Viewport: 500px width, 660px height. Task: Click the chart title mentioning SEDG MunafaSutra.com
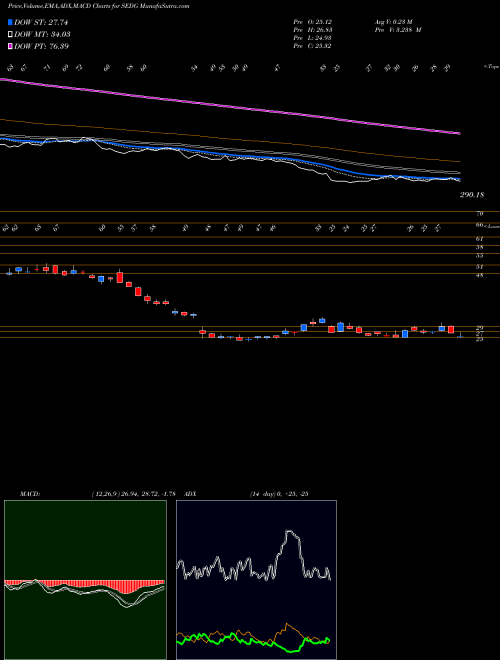98,6
